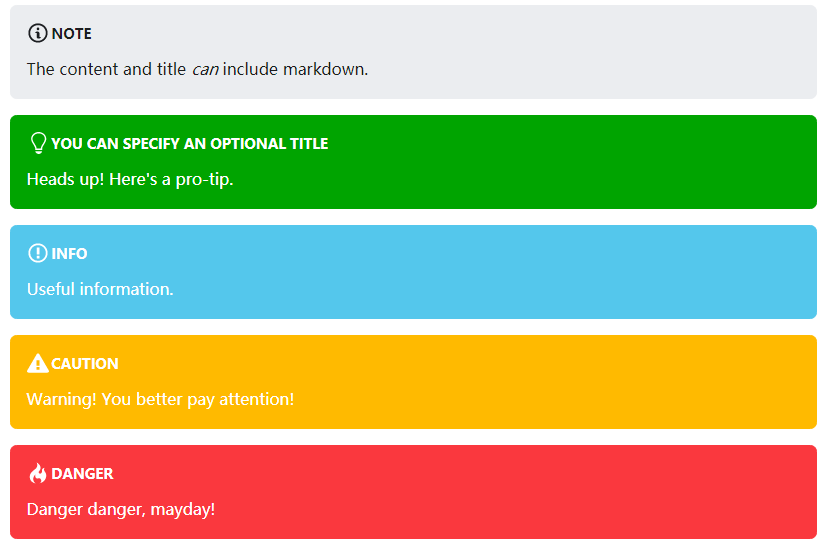The height and width of the screenshot is (548, 834).
Task: Click the DANGER heading label
Action: [x=82, y=474]
